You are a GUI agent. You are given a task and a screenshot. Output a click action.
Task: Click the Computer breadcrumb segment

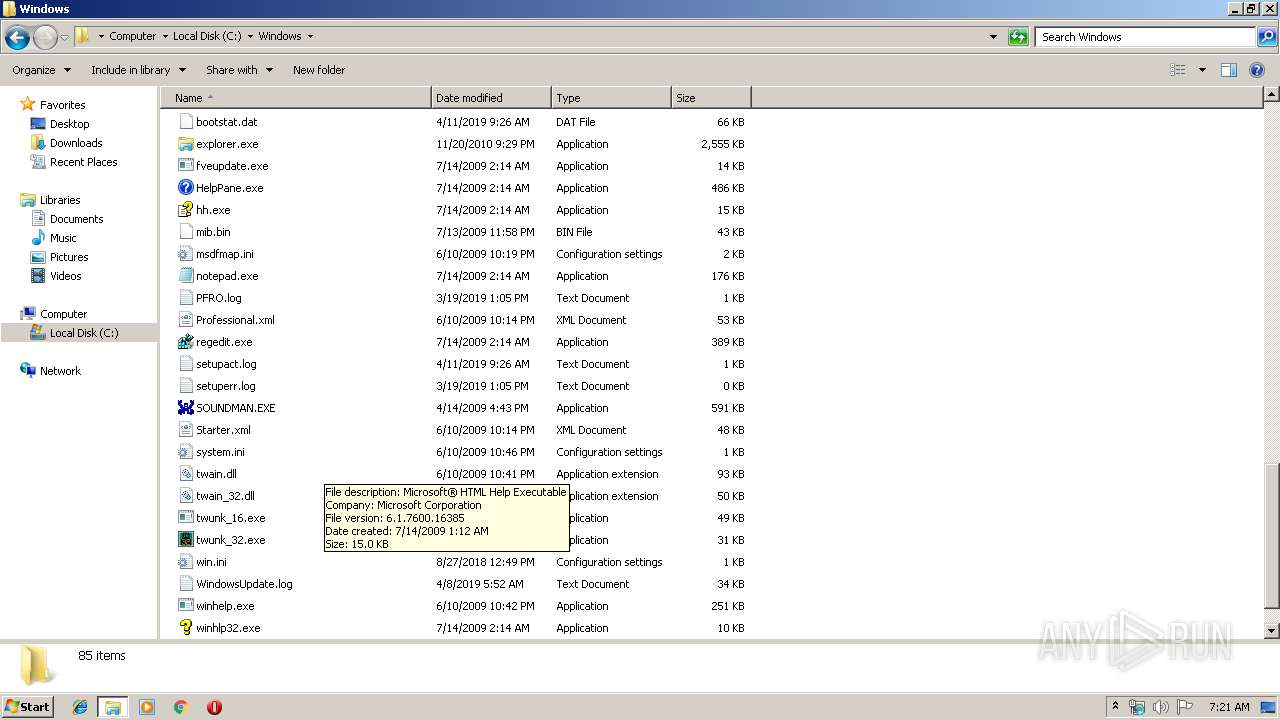(x=132, y=36)
